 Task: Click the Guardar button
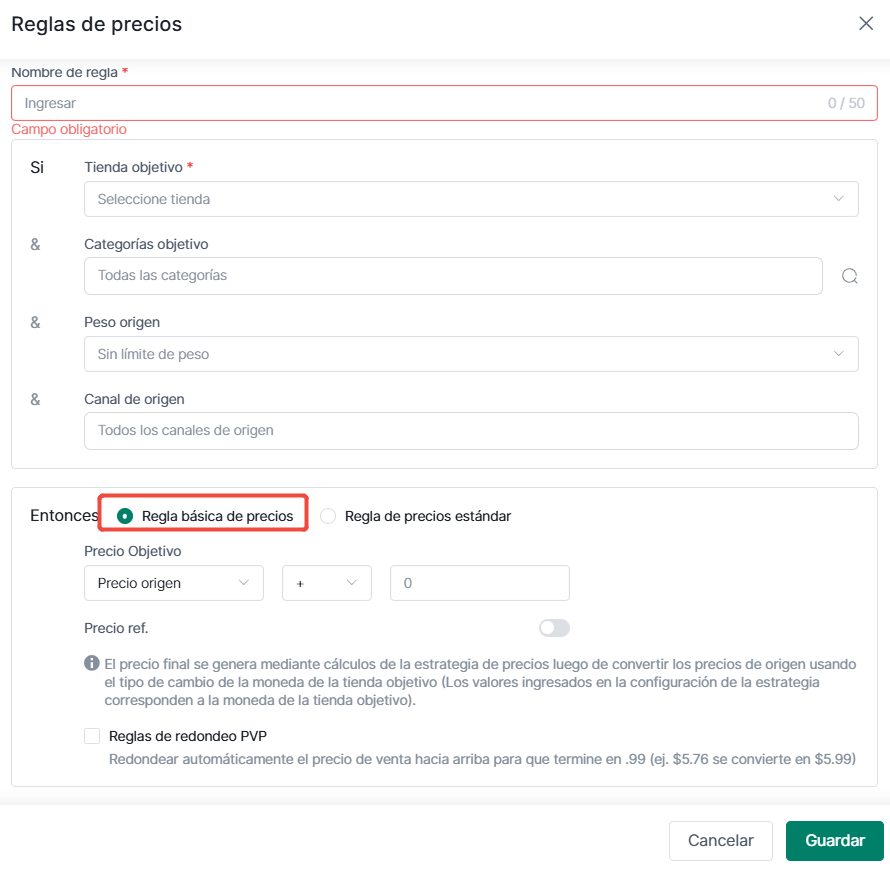835,840
